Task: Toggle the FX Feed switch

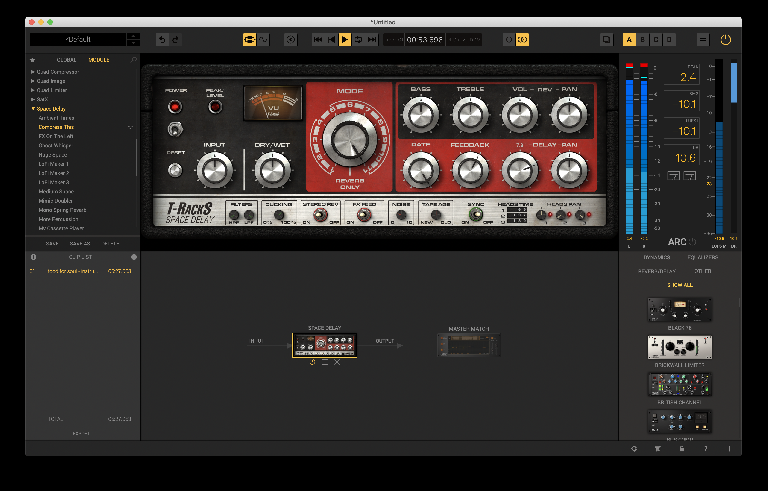Action: (363, 215)
